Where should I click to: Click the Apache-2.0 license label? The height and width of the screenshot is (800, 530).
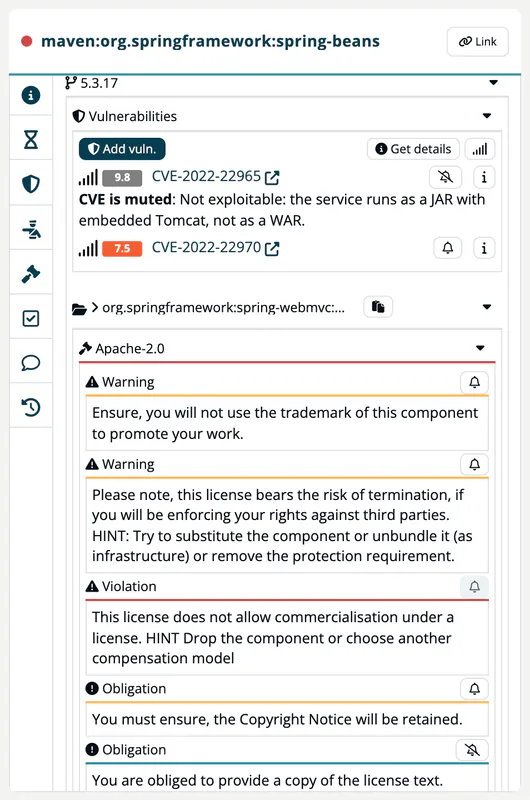point(130,348)
